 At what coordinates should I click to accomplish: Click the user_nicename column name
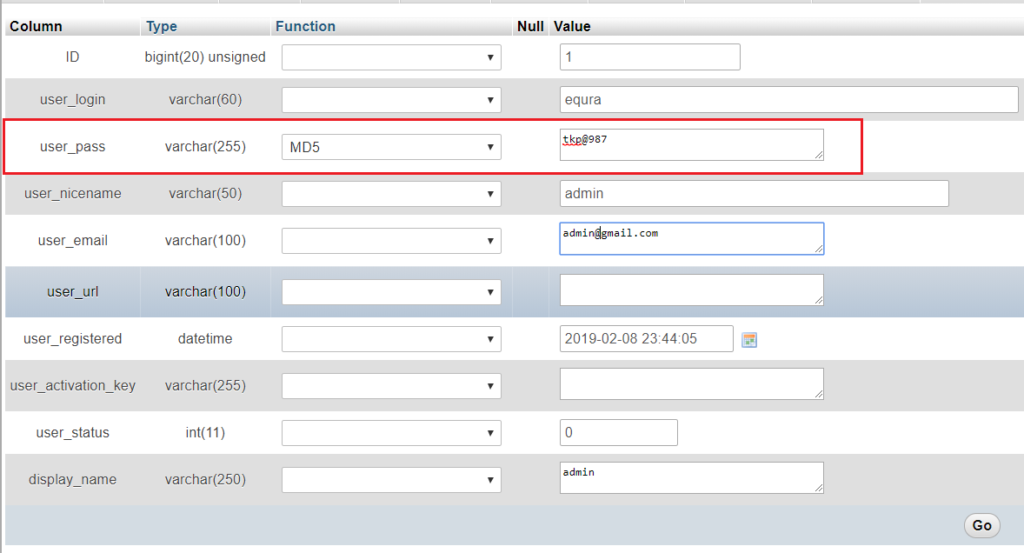point(72,193)
